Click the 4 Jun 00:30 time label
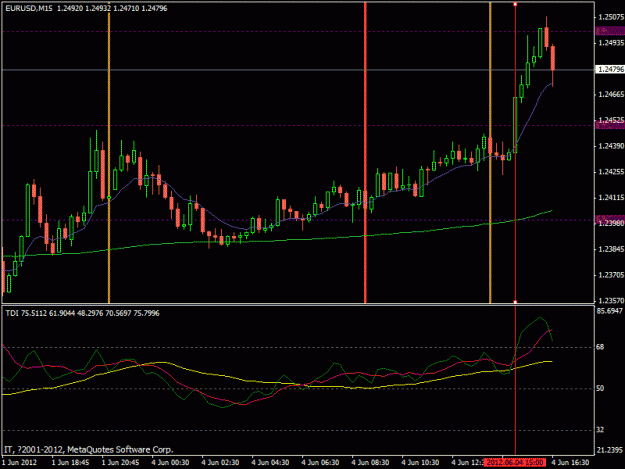This screenshot has height=469, width=625. [x=171, y=463]
